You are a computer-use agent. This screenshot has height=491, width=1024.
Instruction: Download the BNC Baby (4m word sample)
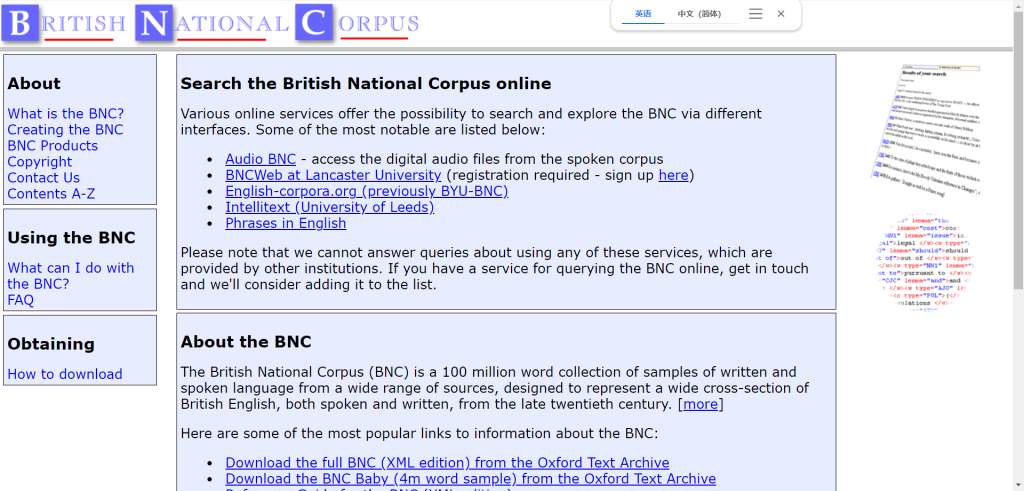(470, 479)
